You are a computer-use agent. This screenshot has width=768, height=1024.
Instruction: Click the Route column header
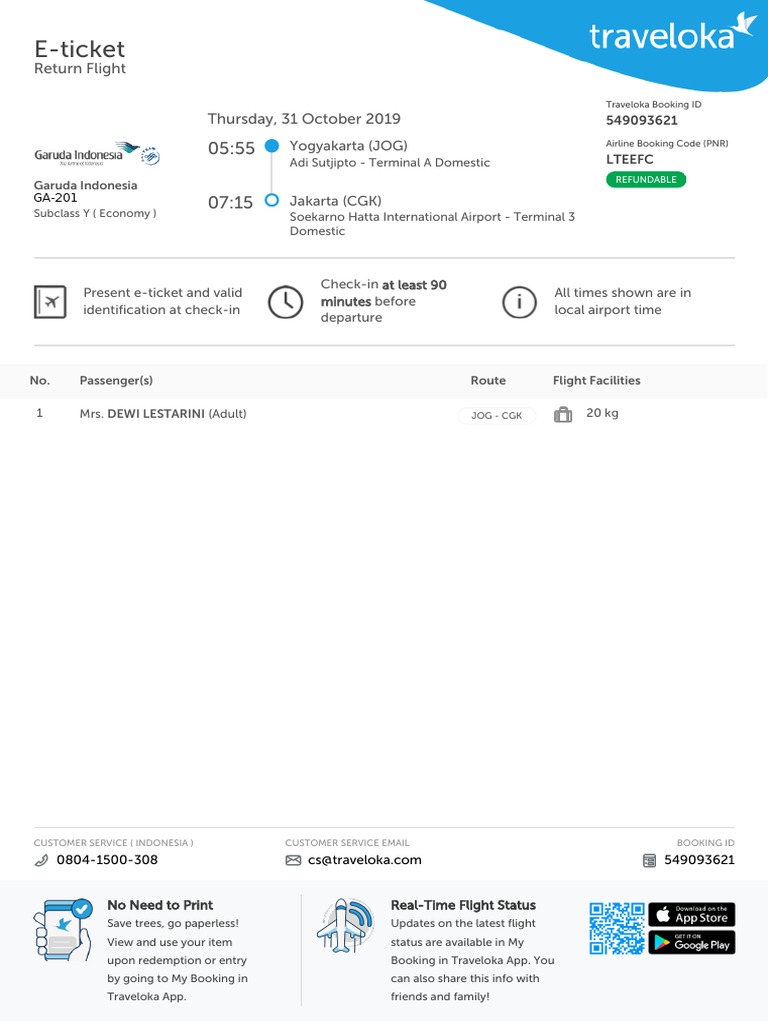[x=488, y=381]
